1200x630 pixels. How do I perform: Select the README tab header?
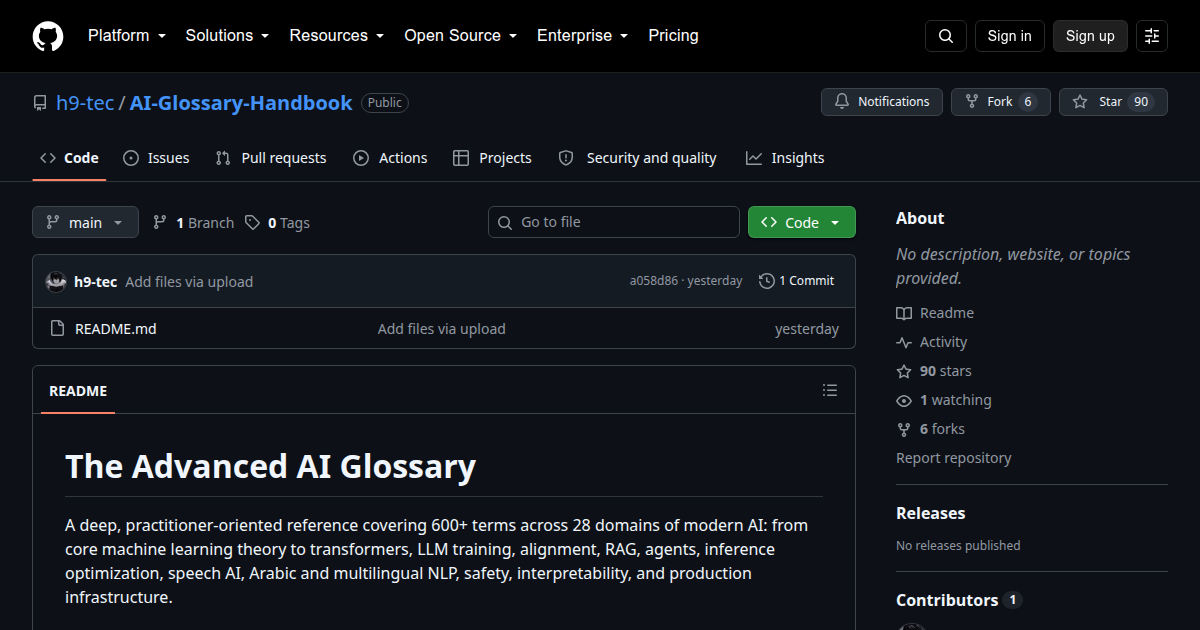click(78, 391)
